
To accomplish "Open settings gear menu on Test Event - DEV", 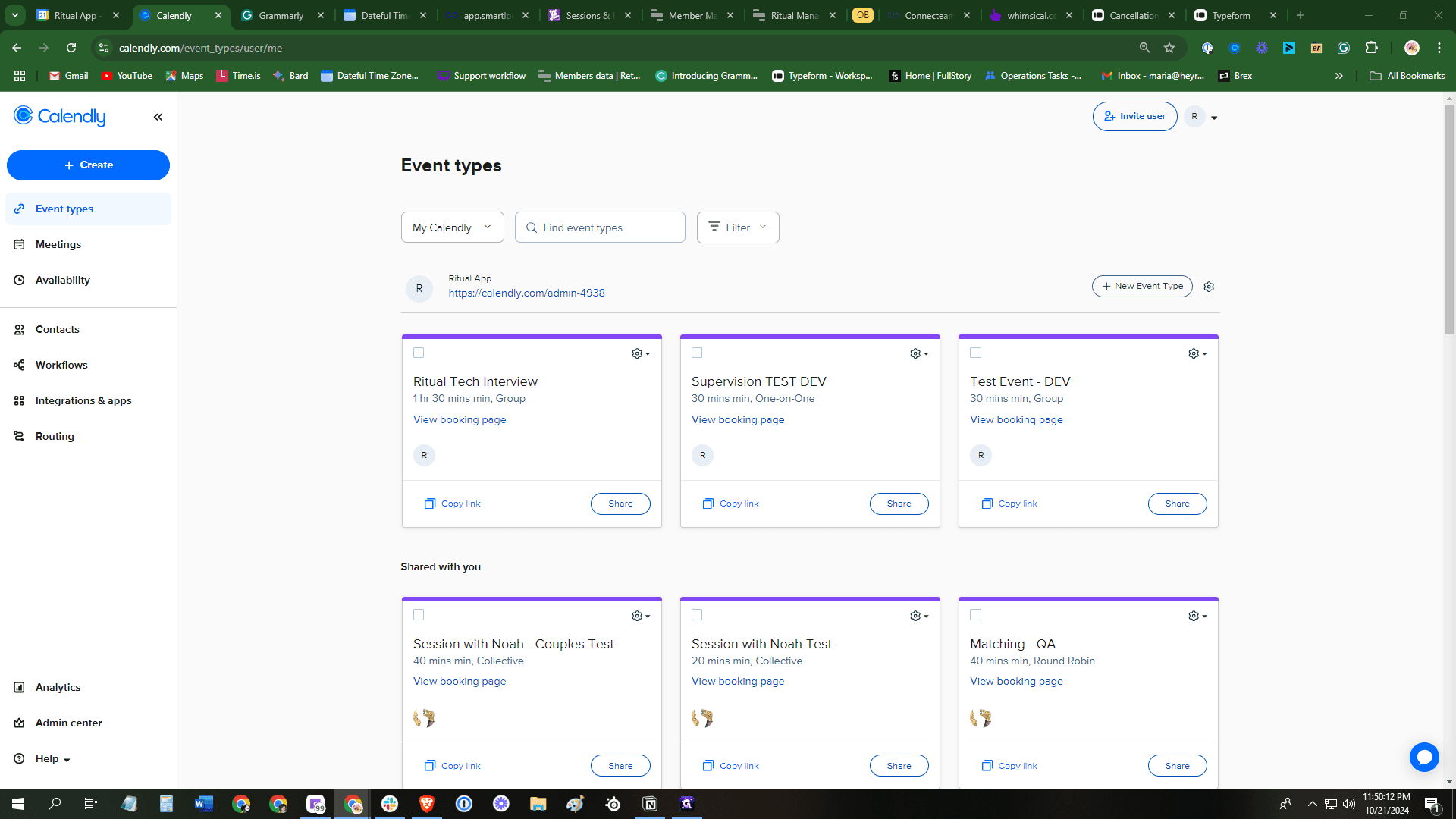I will click(x=1197, y=353).
